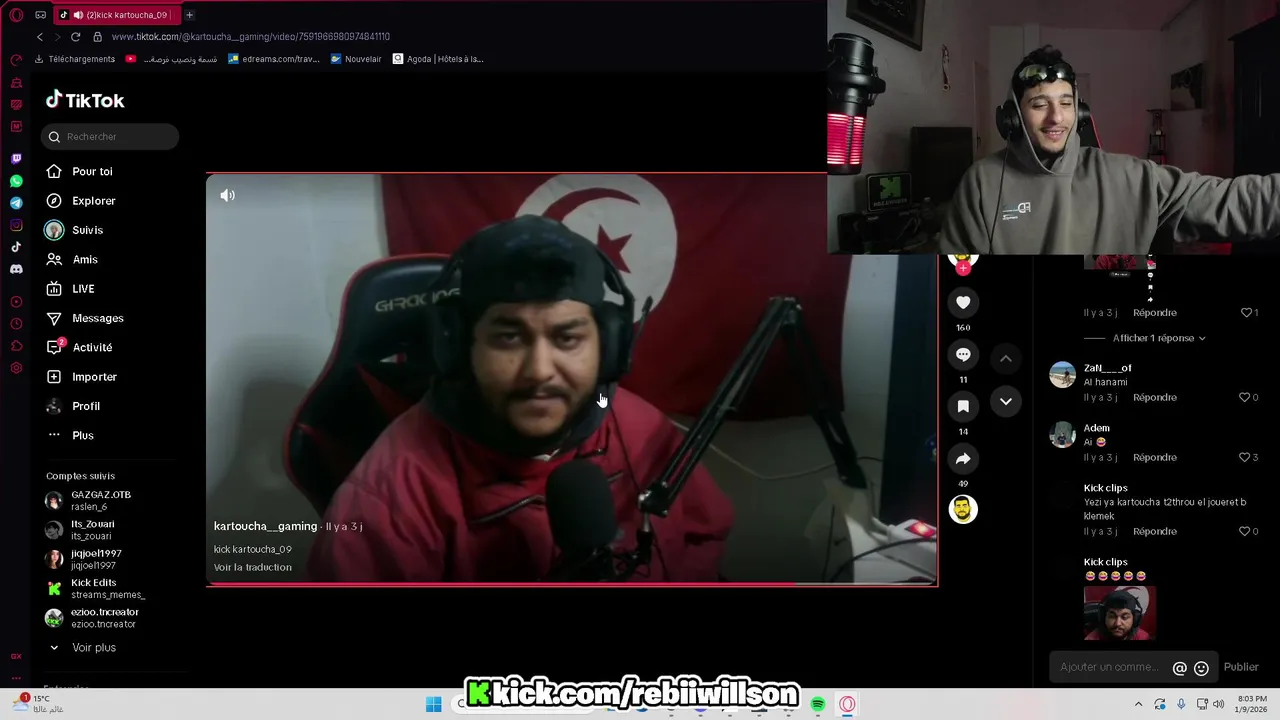This screenshot has height=720, width=1280.
Task: Open history clock icon in Opera sidebar
Action: tap(16, 324)
